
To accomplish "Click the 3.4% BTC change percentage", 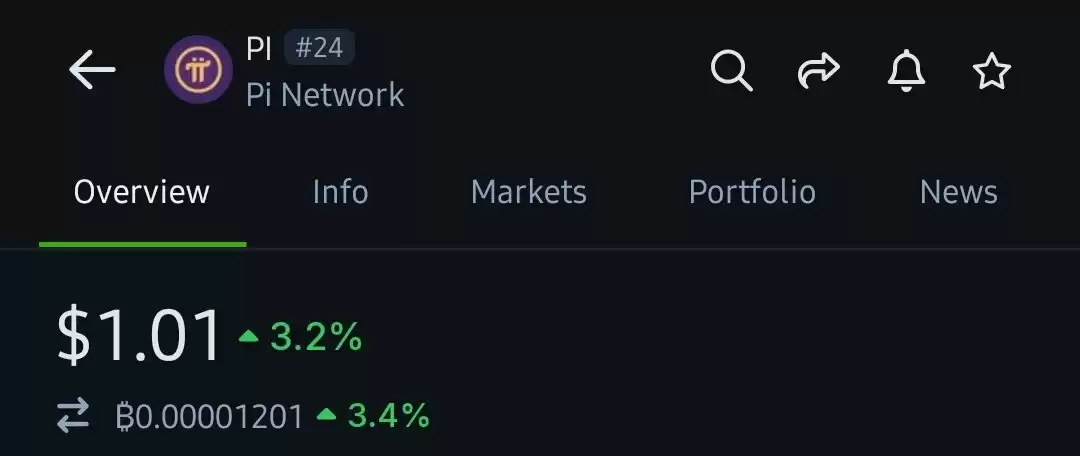I will click(x=389, y=416).
